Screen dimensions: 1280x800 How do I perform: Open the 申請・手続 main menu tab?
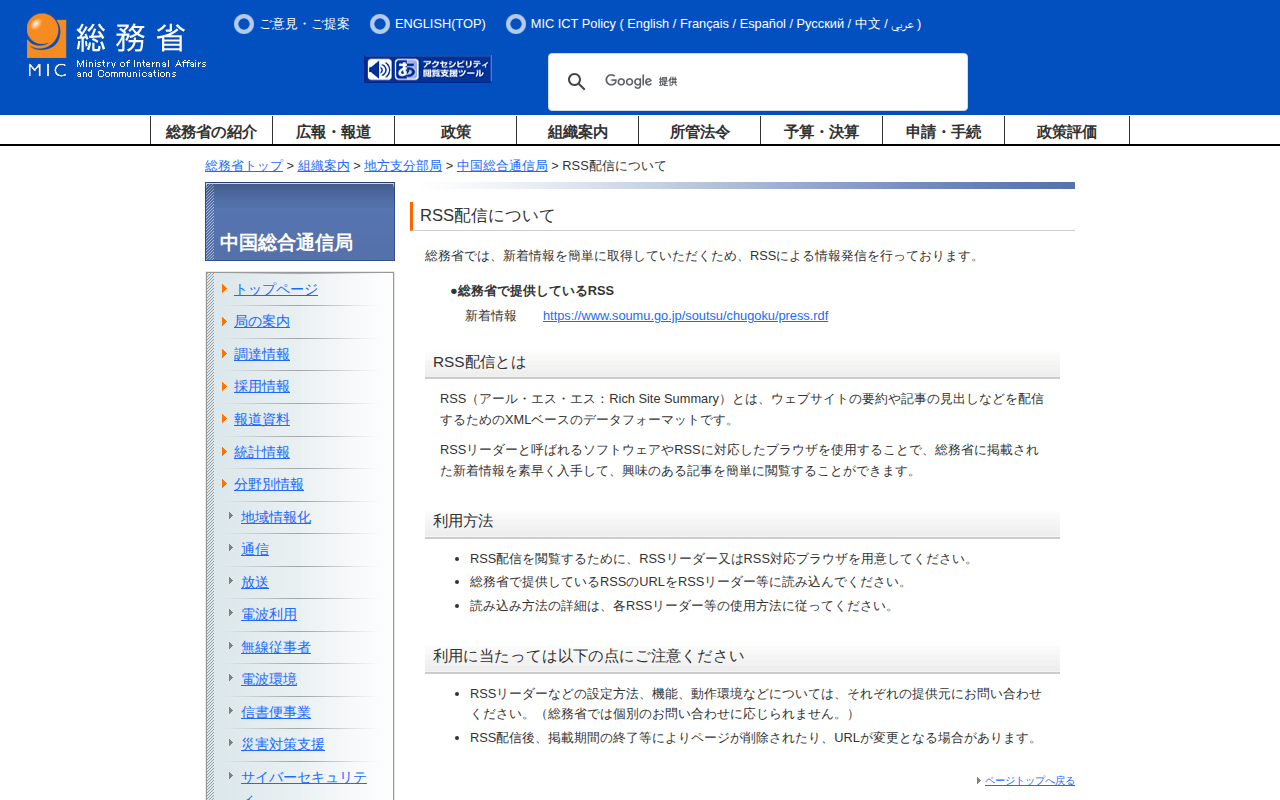tap(943, 131)
